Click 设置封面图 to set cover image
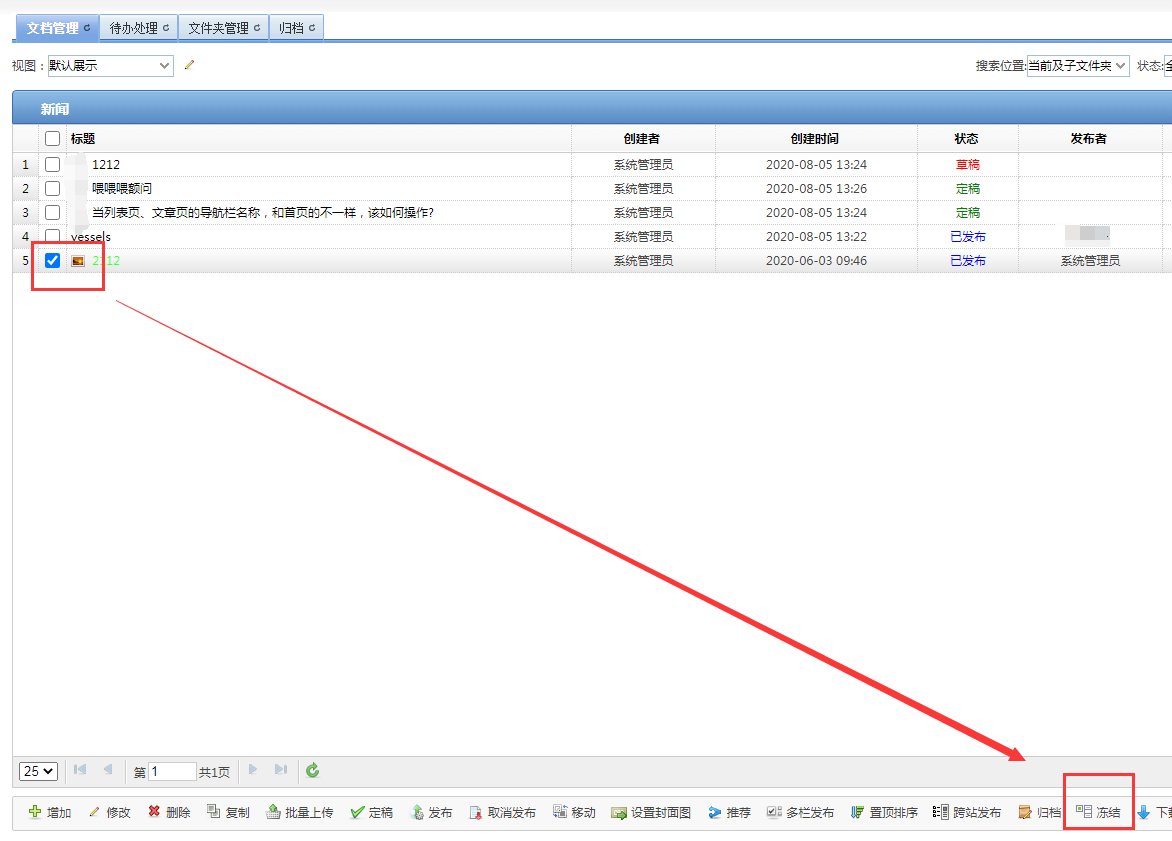 [651, 813]
